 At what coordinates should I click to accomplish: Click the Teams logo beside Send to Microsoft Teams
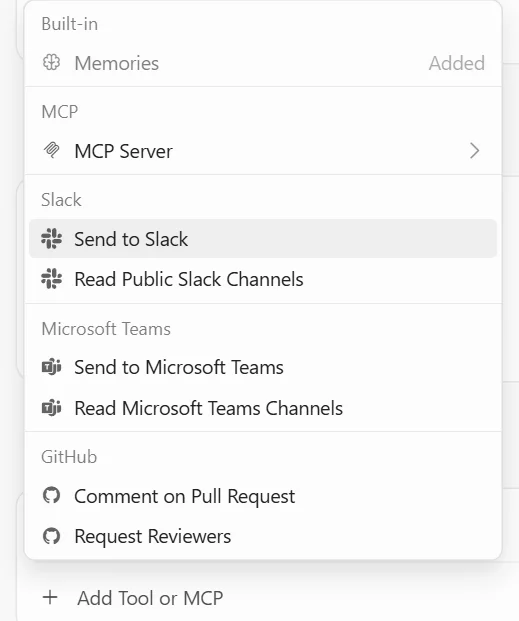pos(52,367)
